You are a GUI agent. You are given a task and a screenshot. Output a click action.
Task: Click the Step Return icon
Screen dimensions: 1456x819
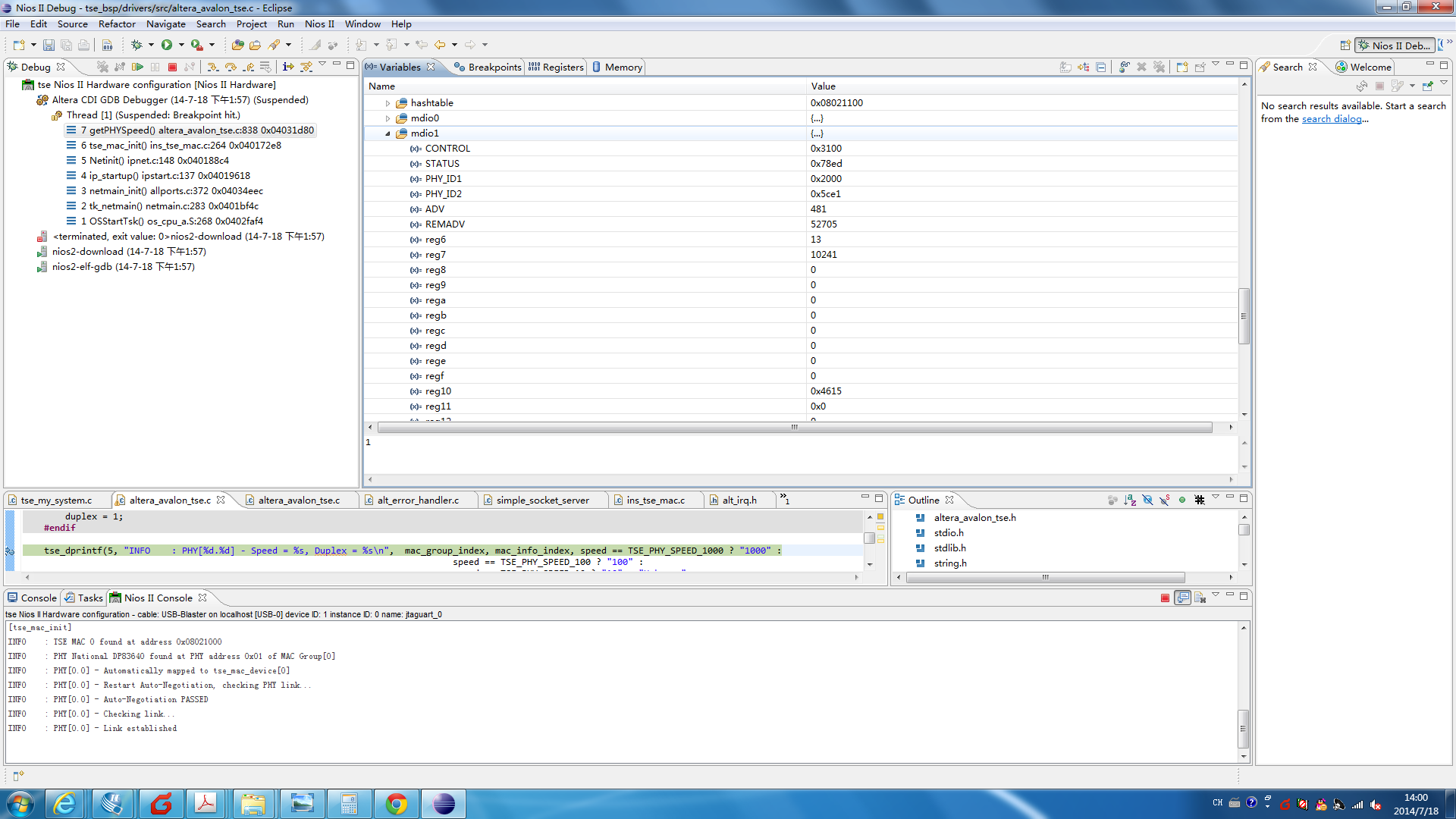pyautogui.click(x=248, y=67)
